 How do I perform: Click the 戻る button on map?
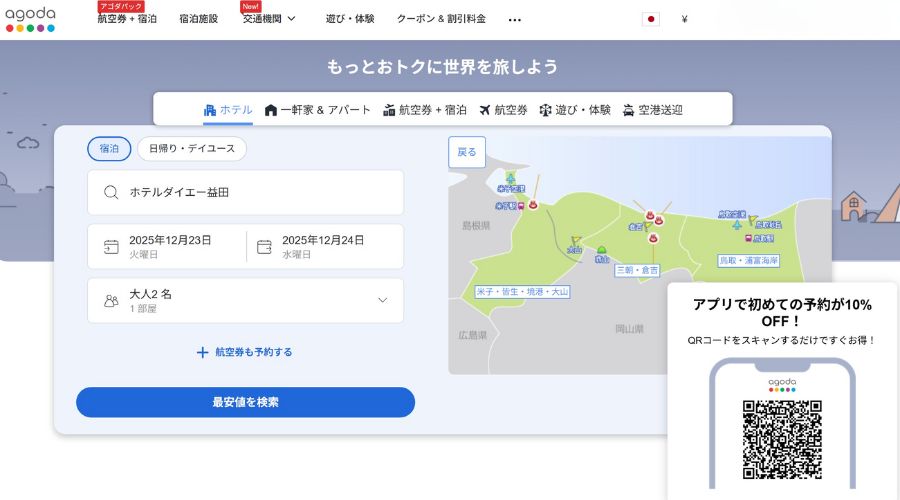(x=467, y=152)
